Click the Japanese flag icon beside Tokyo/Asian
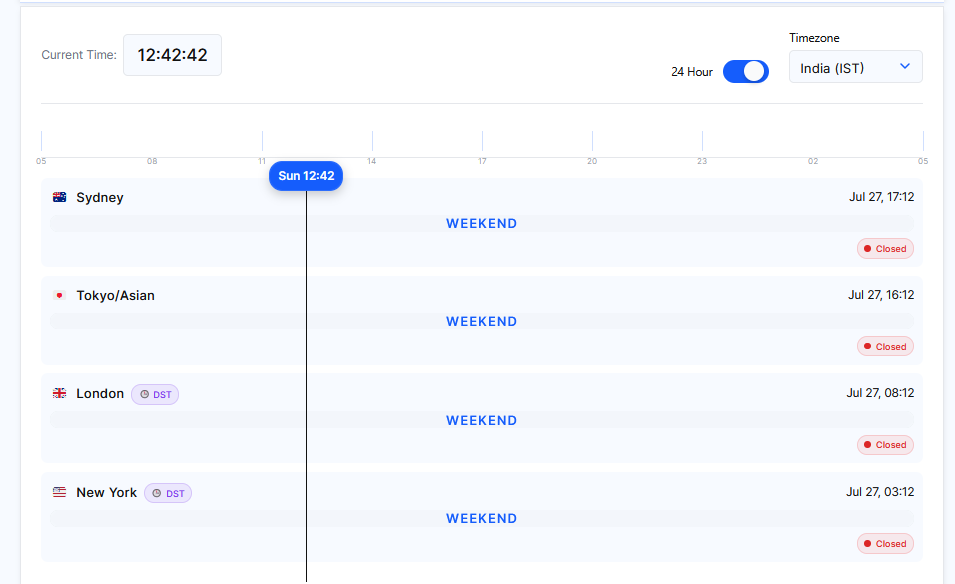955x584 pixels. [60, 295]
